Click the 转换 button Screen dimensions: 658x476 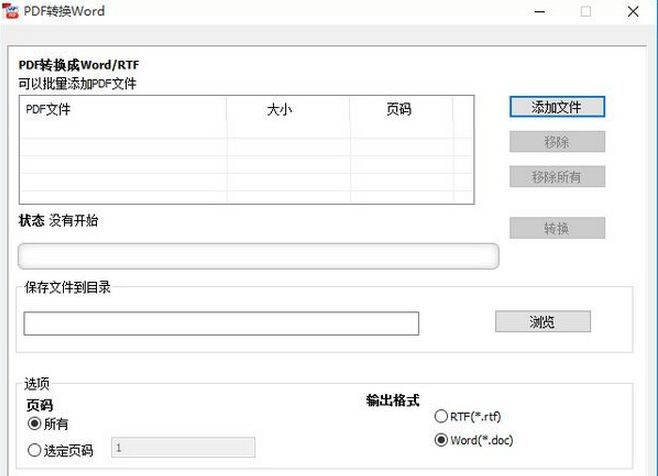point(557,228)
